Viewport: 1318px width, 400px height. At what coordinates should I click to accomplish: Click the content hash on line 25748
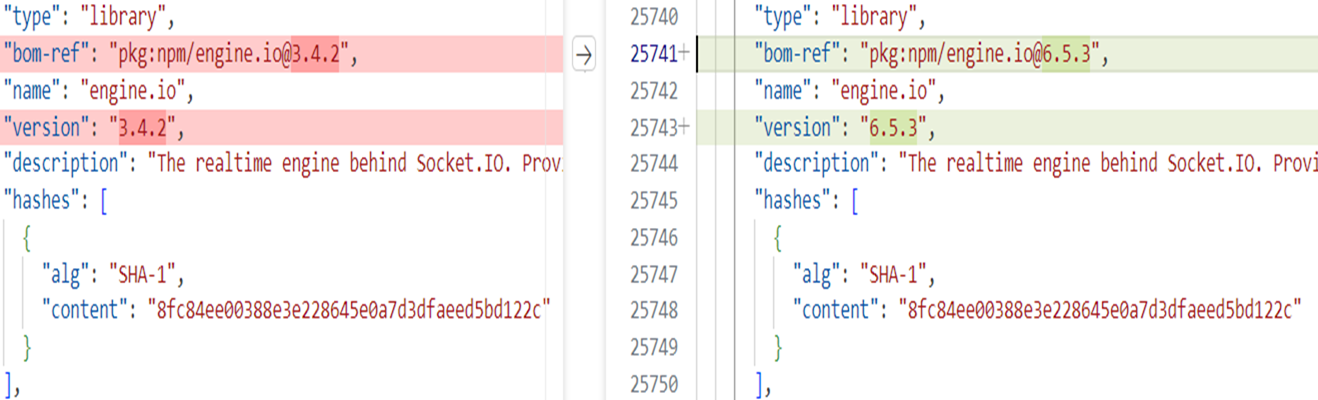point(1100,311)
